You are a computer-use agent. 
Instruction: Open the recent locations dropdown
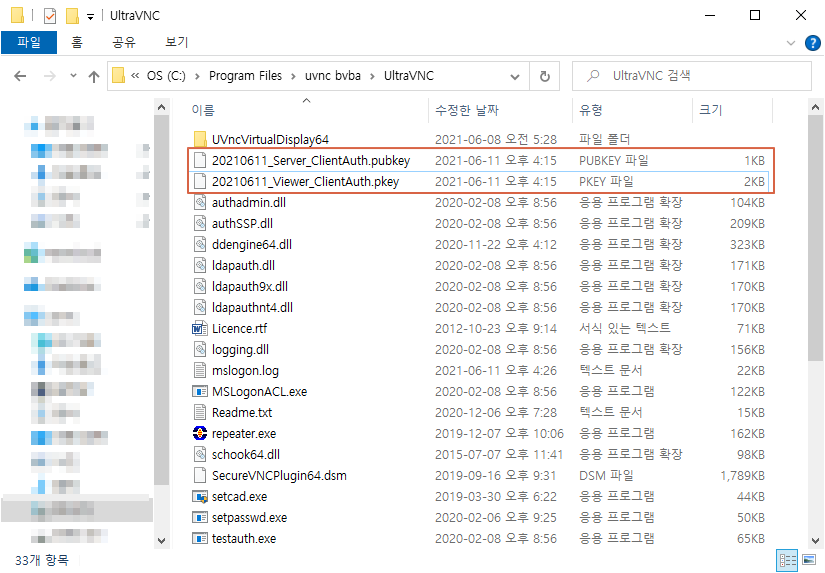(x=73, y=76)
